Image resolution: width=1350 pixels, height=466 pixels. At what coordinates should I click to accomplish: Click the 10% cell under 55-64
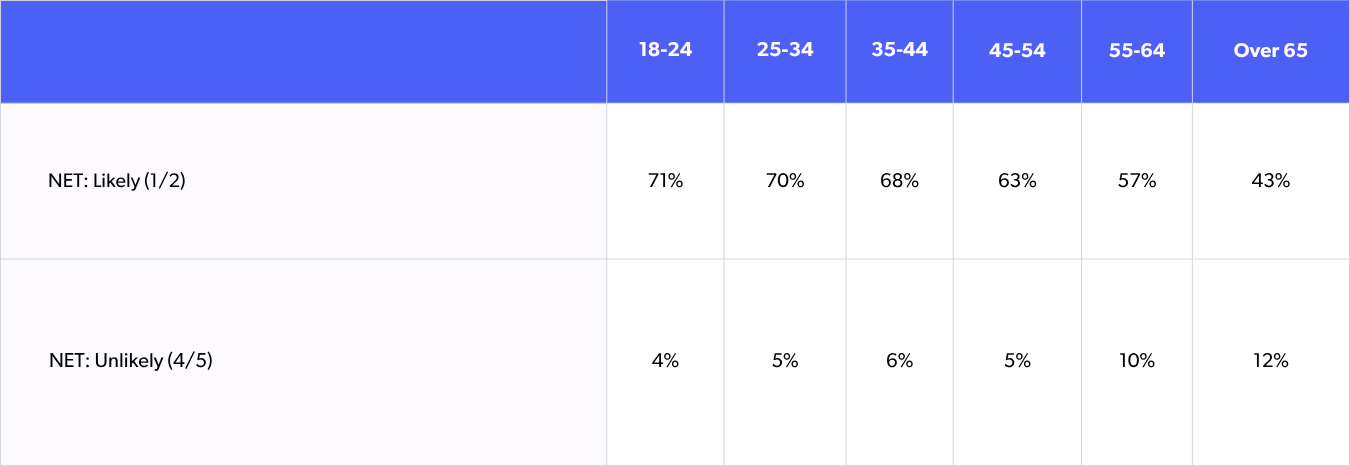click(1136, 361)
